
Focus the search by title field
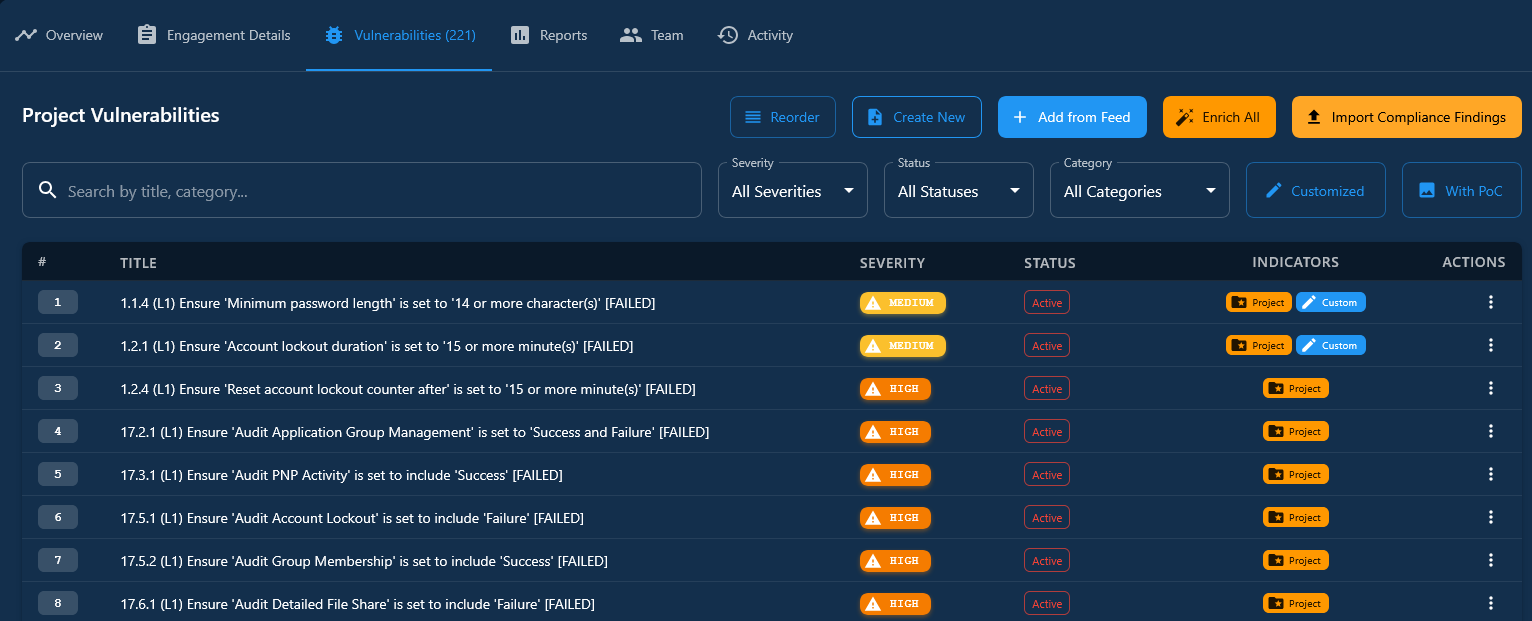pos(362,190)
